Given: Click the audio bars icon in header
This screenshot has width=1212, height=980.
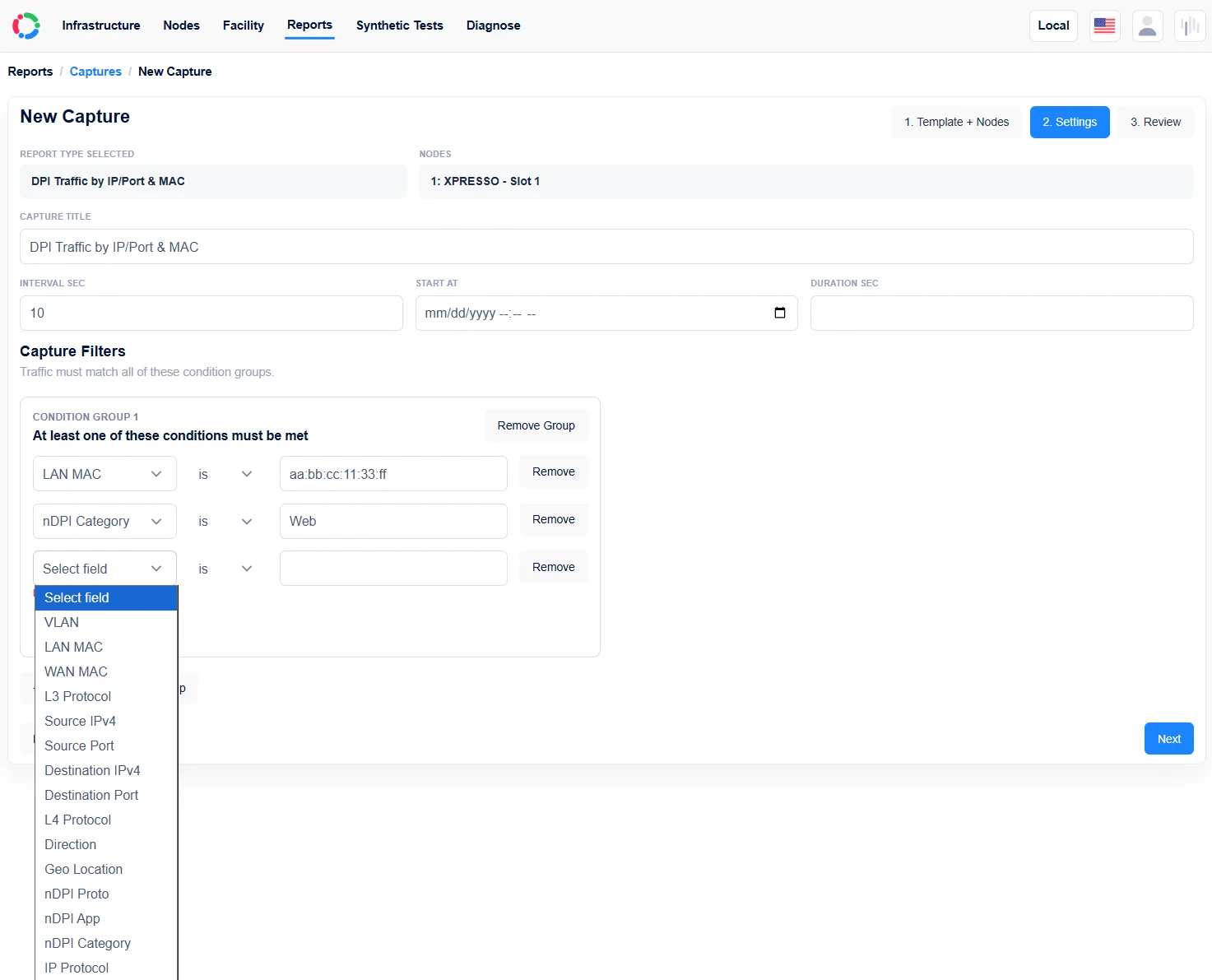Looking at the screenshot, I should click(x=1190, y=26).
